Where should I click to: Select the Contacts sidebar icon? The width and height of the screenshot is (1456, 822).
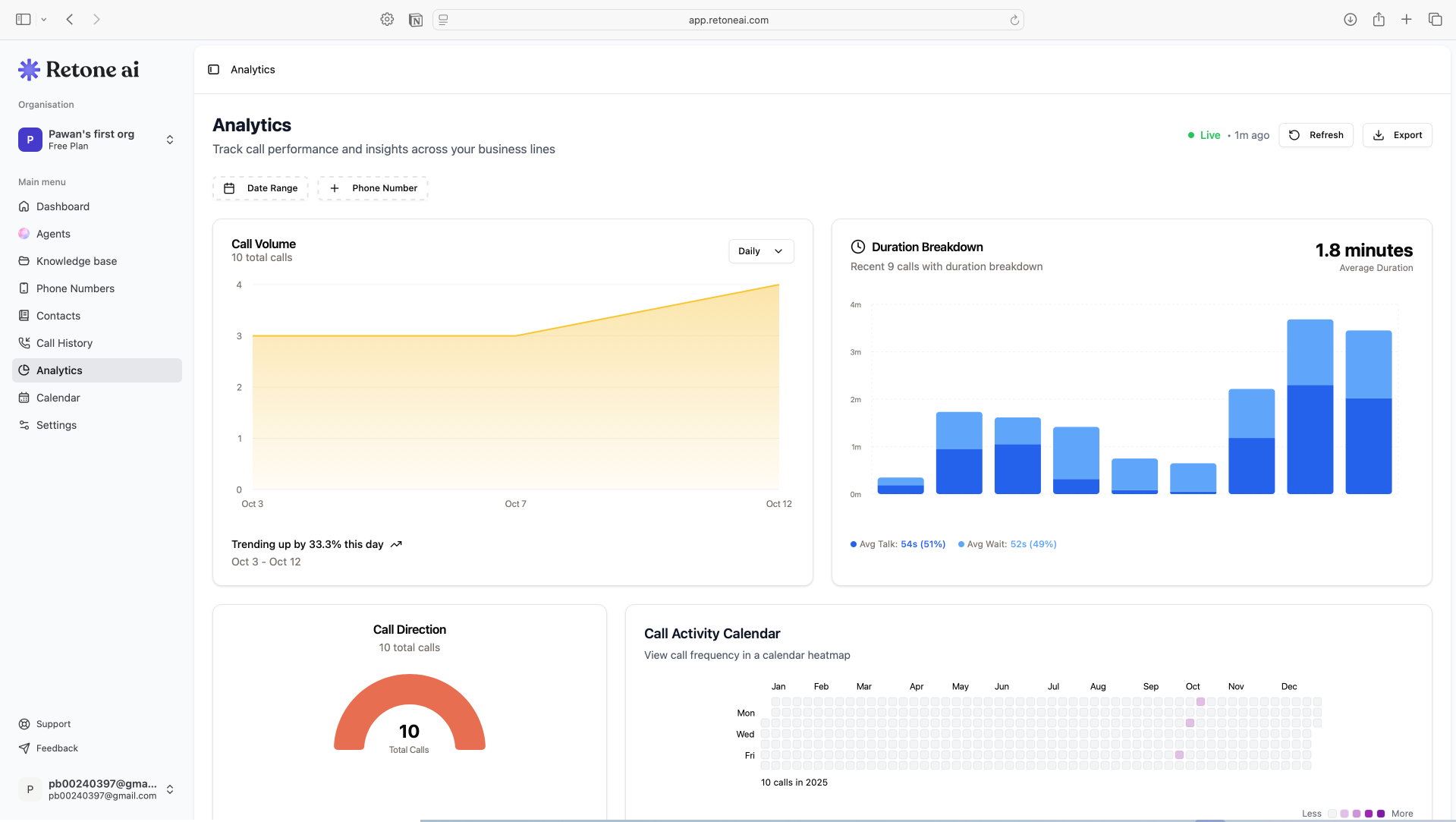24,315
